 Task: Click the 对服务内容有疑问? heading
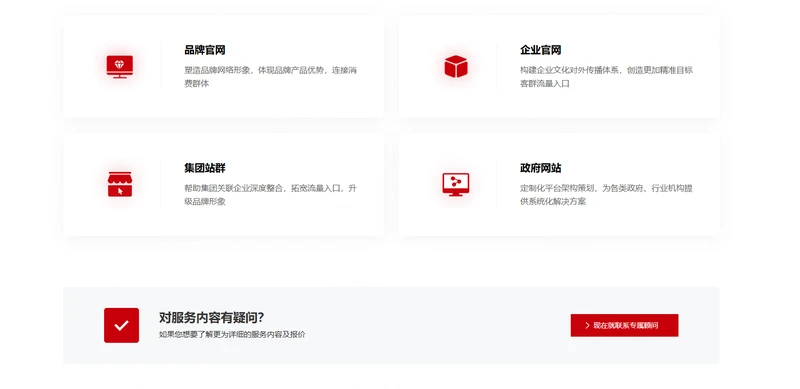[x=212, y=318]
